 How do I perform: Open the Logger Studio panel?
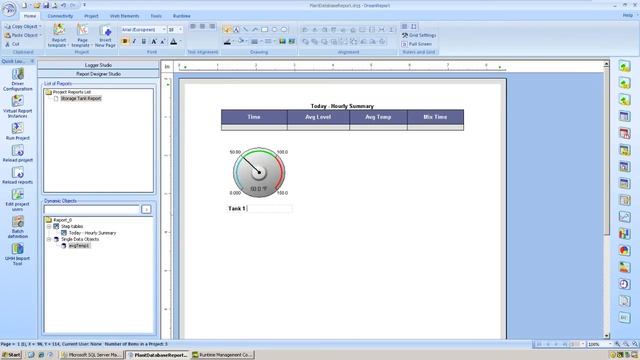[x=98, y=65]
